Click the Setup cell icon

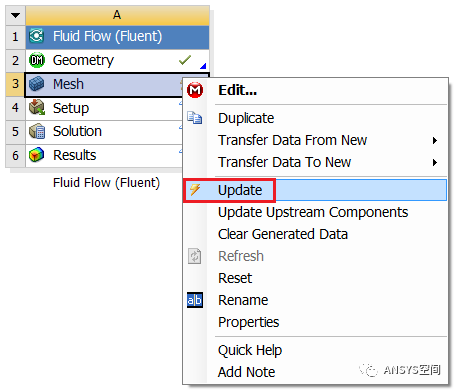pos(37,108)
